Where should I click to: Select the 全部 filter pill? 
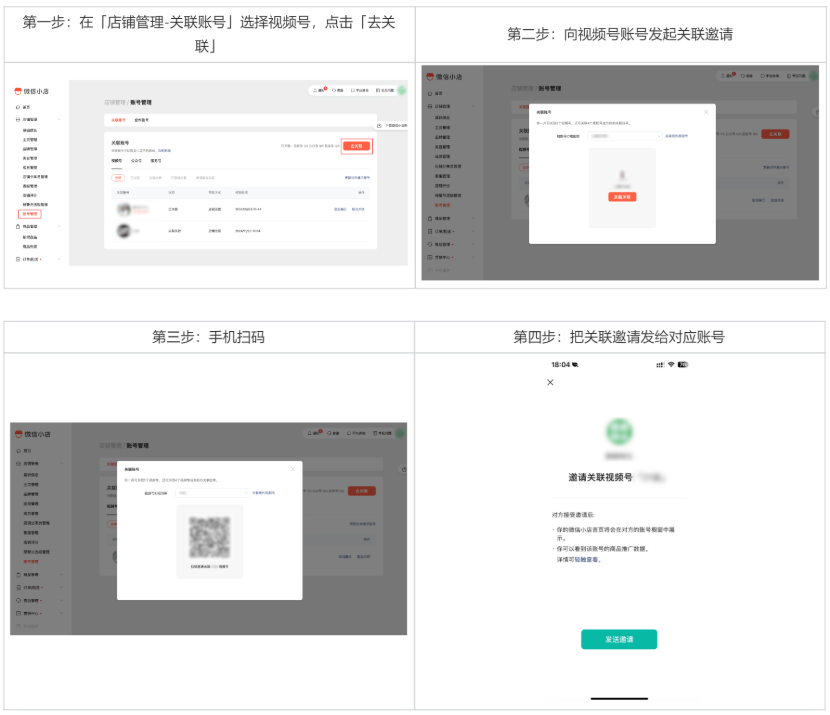tap(116, 179)
